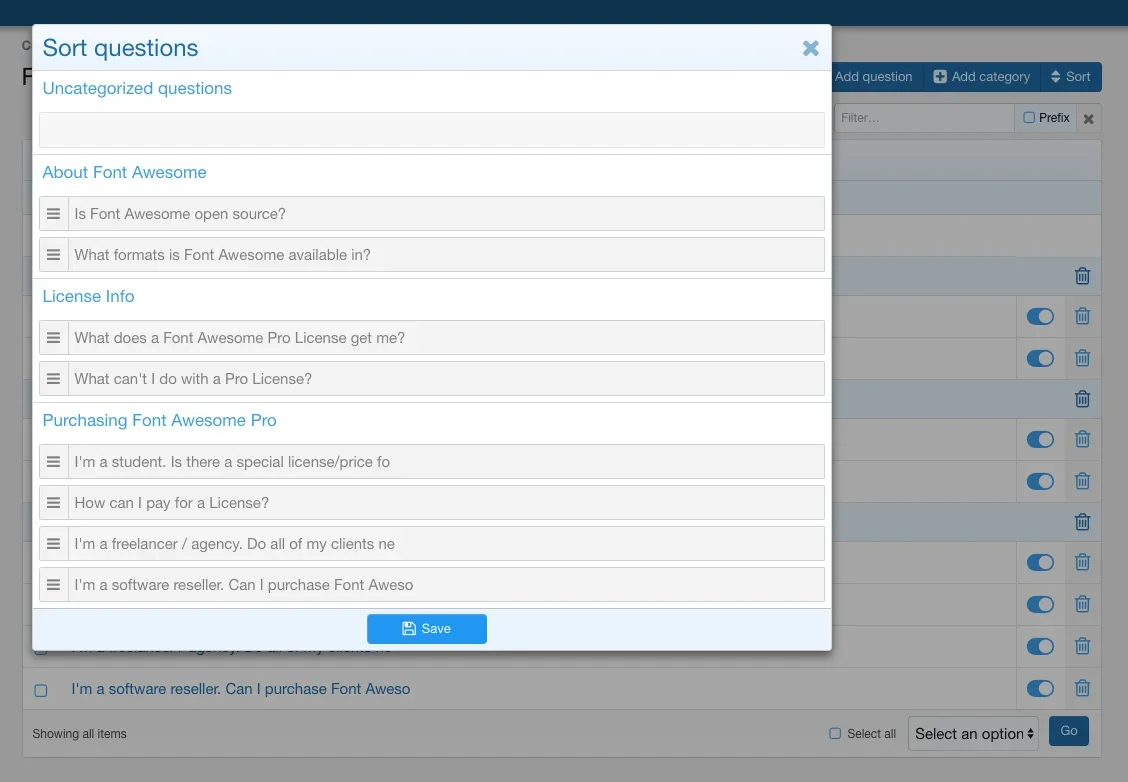1128x782 pixels.
Task: Toggle the Prefix checkbox
Action: coord(1030,118)
